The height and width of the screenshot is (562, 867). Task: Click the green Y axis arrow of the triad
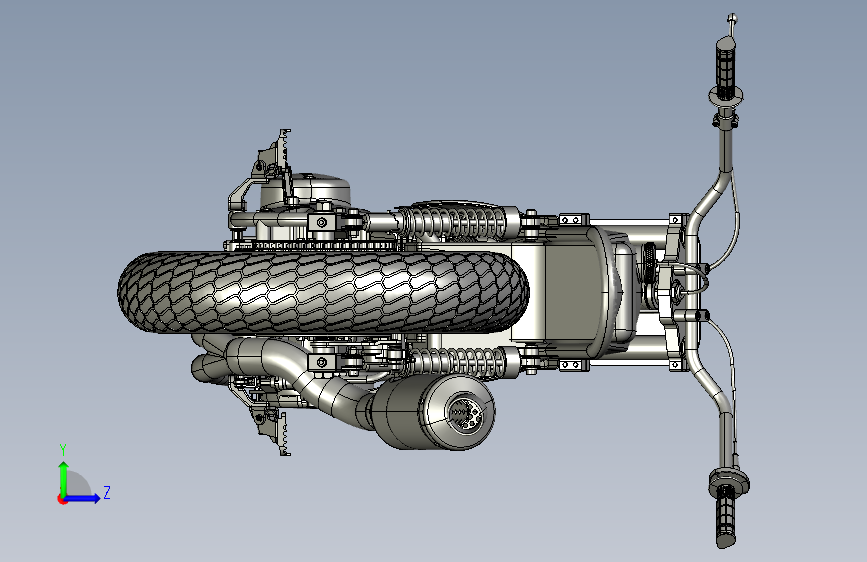click(x=64, y=478)
